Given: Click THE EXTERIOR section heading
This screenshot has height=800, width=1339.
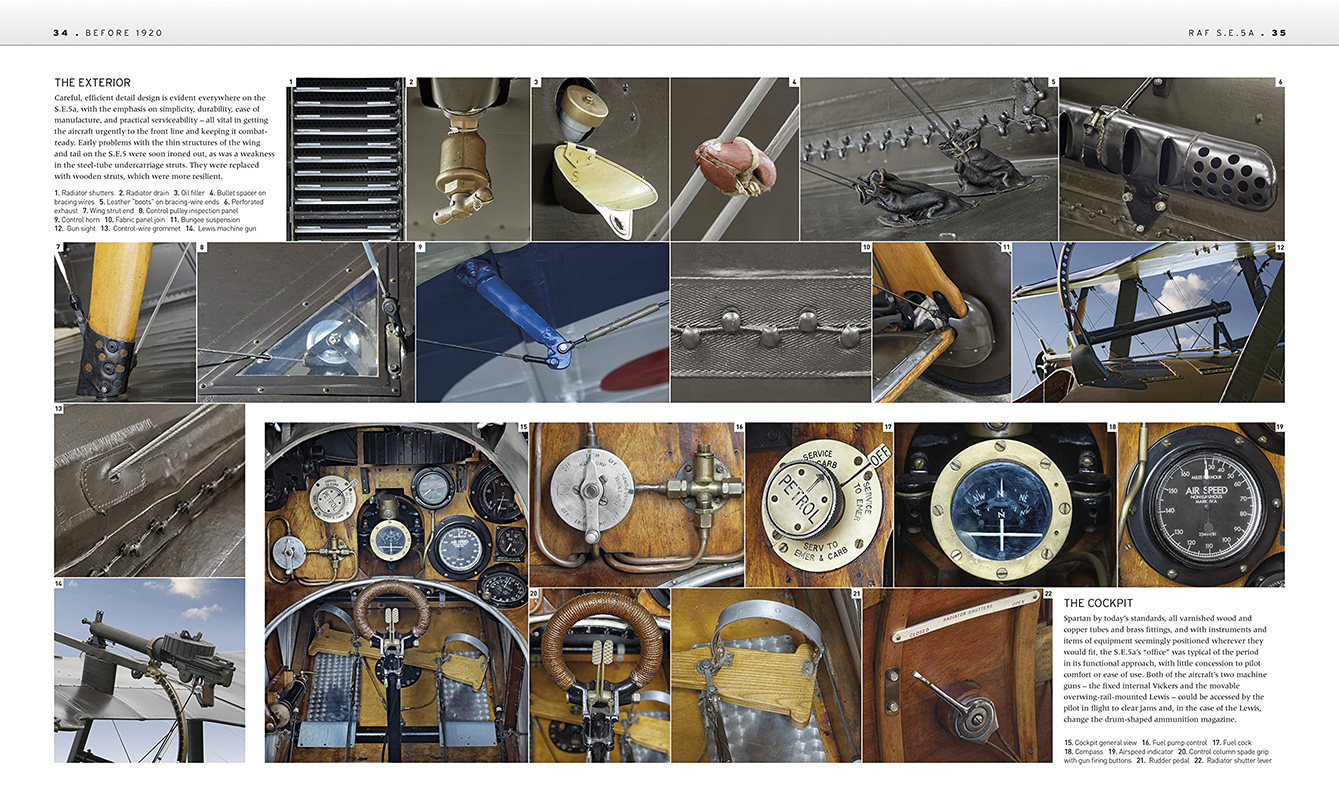Looking at the screenshot, I should point(92,82).
